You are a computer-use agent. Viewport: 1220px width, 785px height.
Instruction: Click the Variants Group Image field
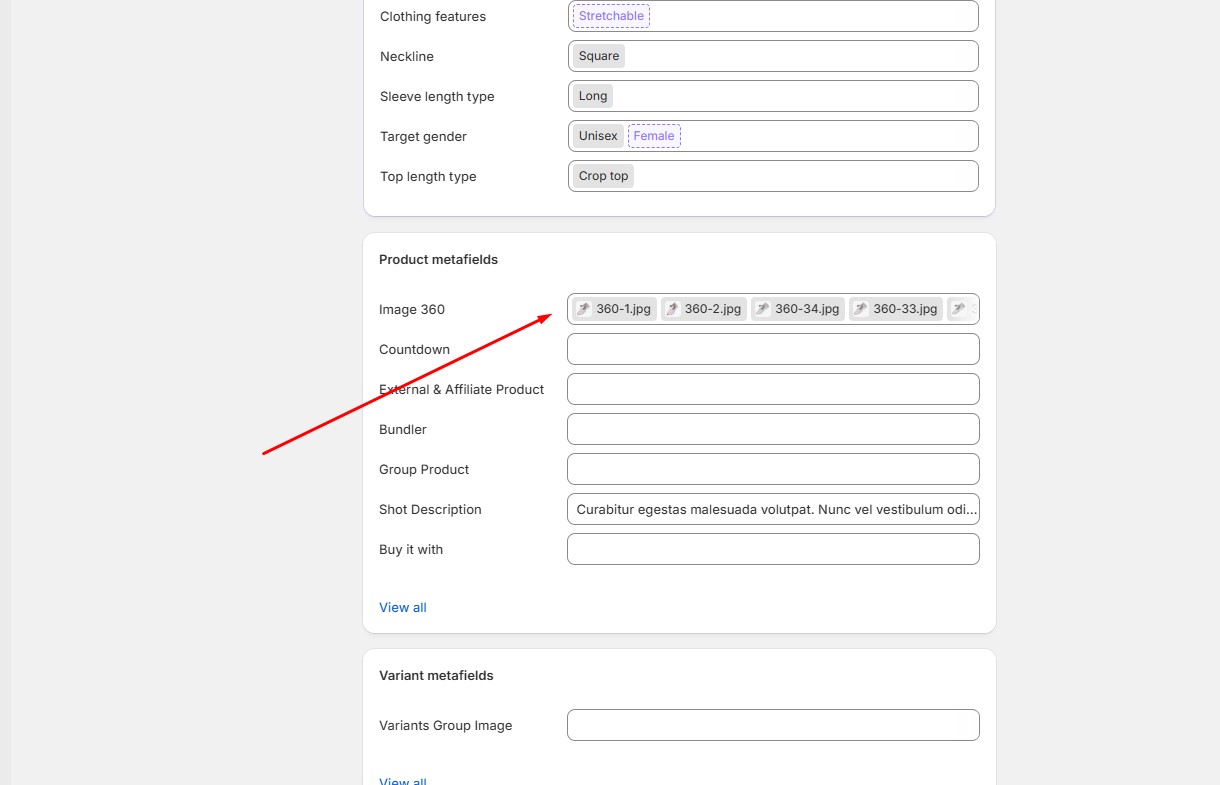(x=772, y=725)
